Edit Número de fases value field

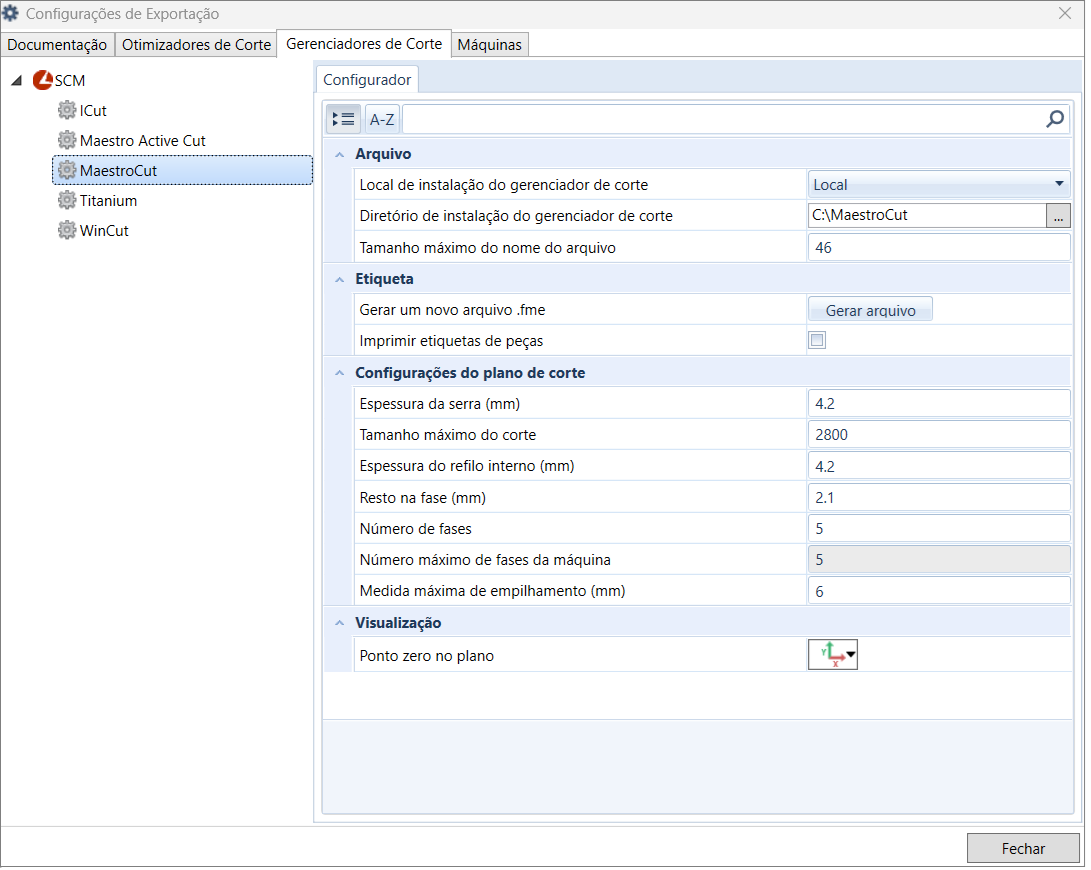tap(939, 529)
